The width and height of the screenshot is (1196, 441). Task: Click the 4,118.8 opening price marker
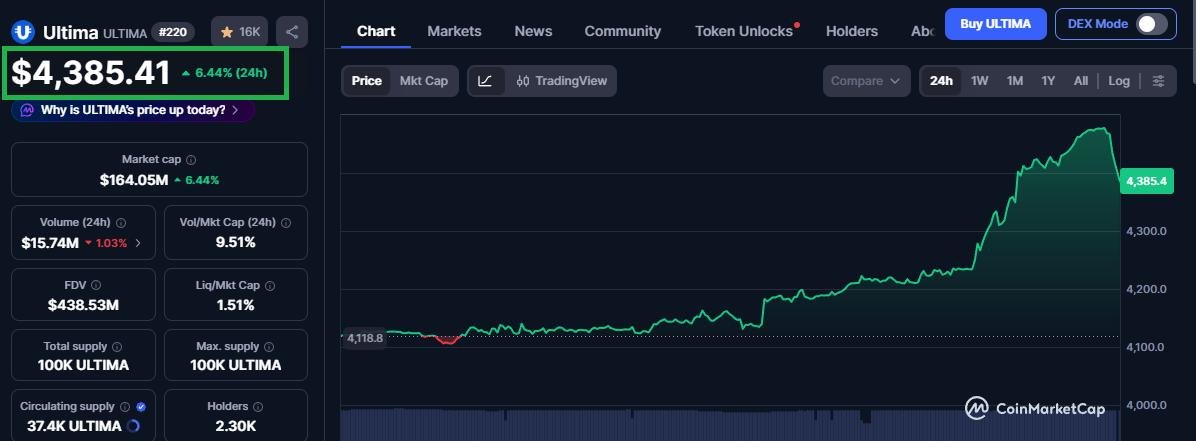[365, 337]
